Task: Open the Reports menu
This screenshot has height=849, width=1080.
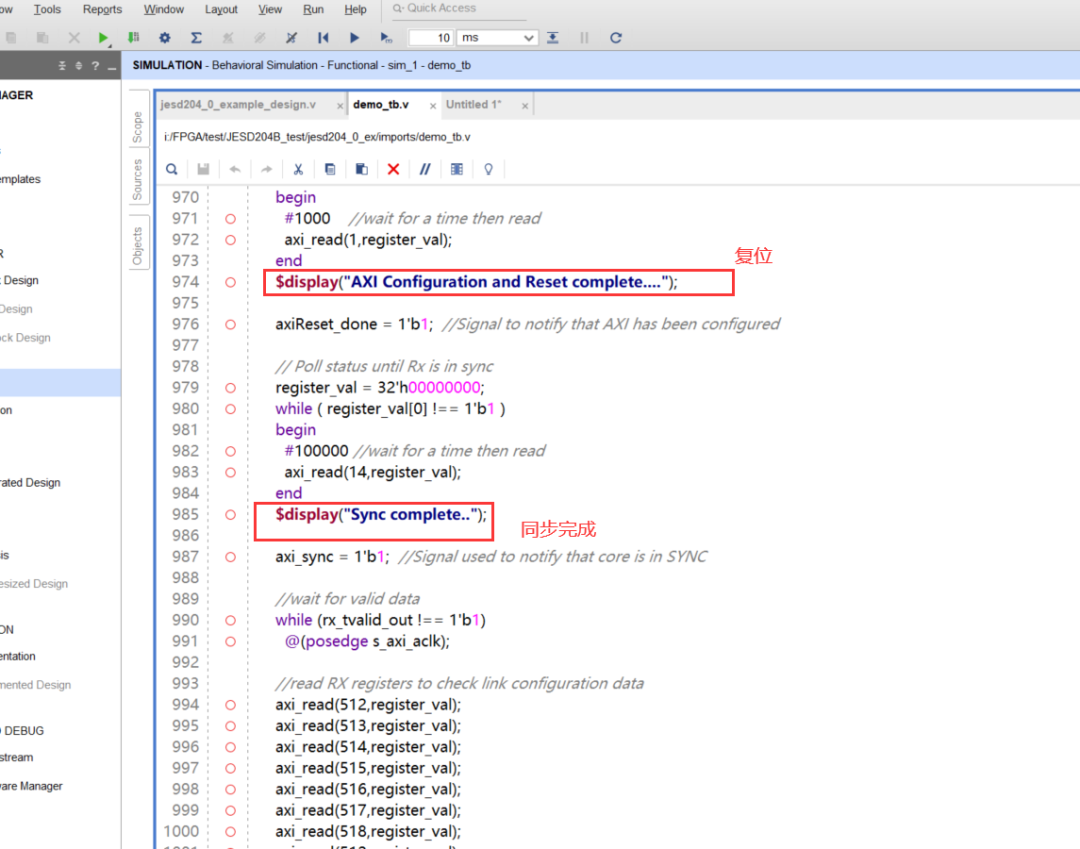Action: (102, 10)
